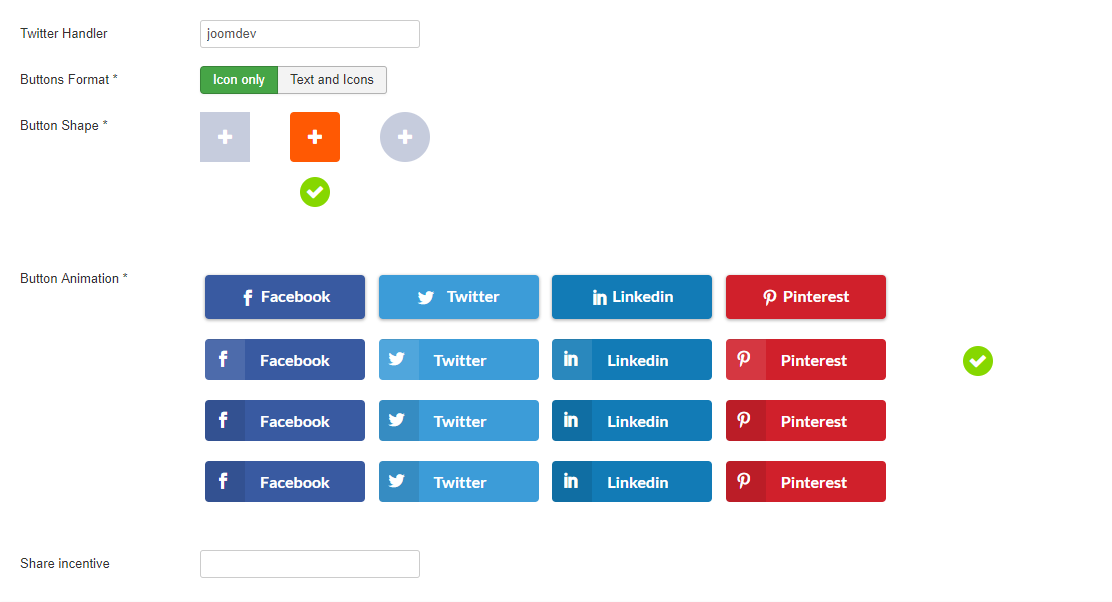Enable the Icon only buttons format

pyautogui.click(x=239, y=80)
